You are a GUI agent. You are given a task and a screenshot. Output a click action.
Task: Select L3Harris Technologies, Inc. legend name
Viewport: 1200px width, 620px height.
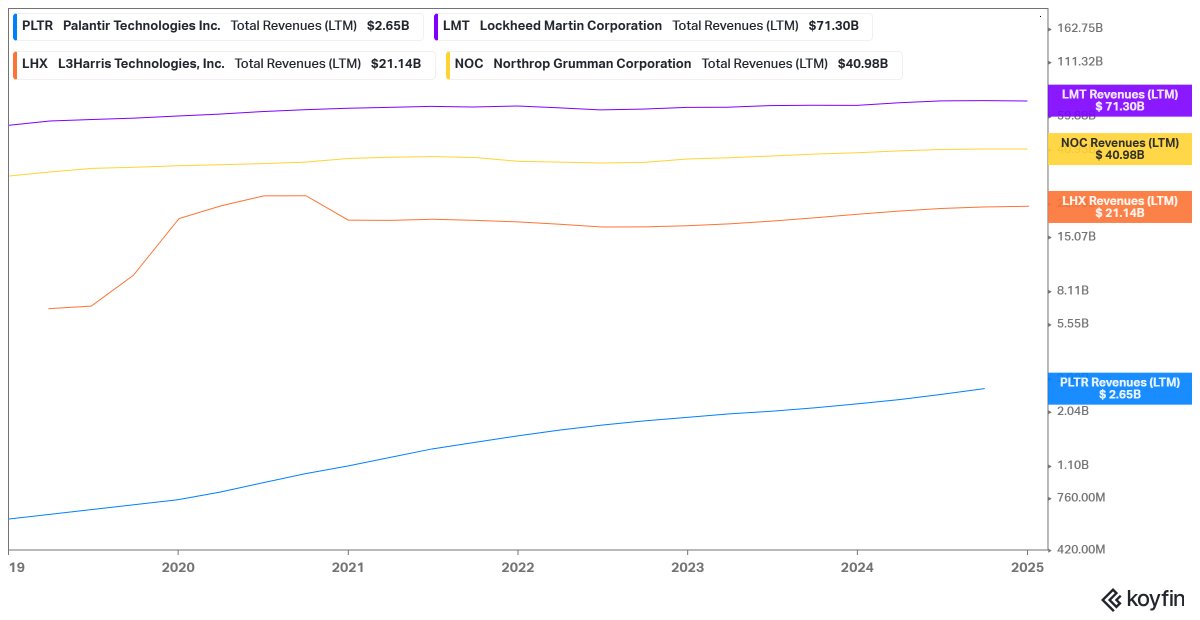tap(141, 64)
